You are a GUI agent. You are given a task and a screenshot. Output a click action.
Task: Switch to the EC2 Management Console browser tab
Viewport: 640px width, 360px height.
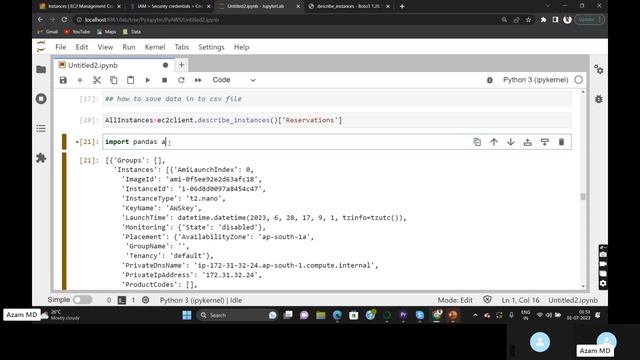point(80,7)
